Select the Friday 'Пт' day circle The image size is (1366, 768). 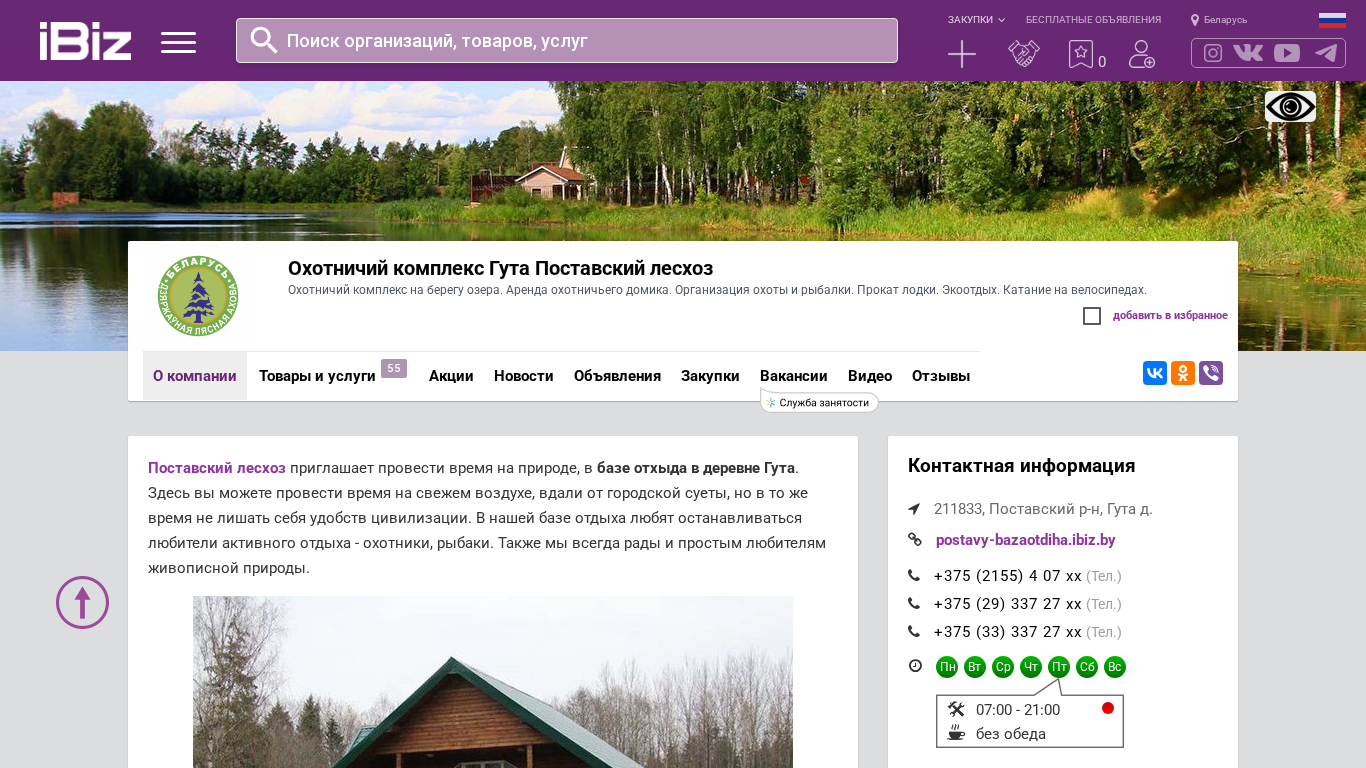coord(1059,667)
